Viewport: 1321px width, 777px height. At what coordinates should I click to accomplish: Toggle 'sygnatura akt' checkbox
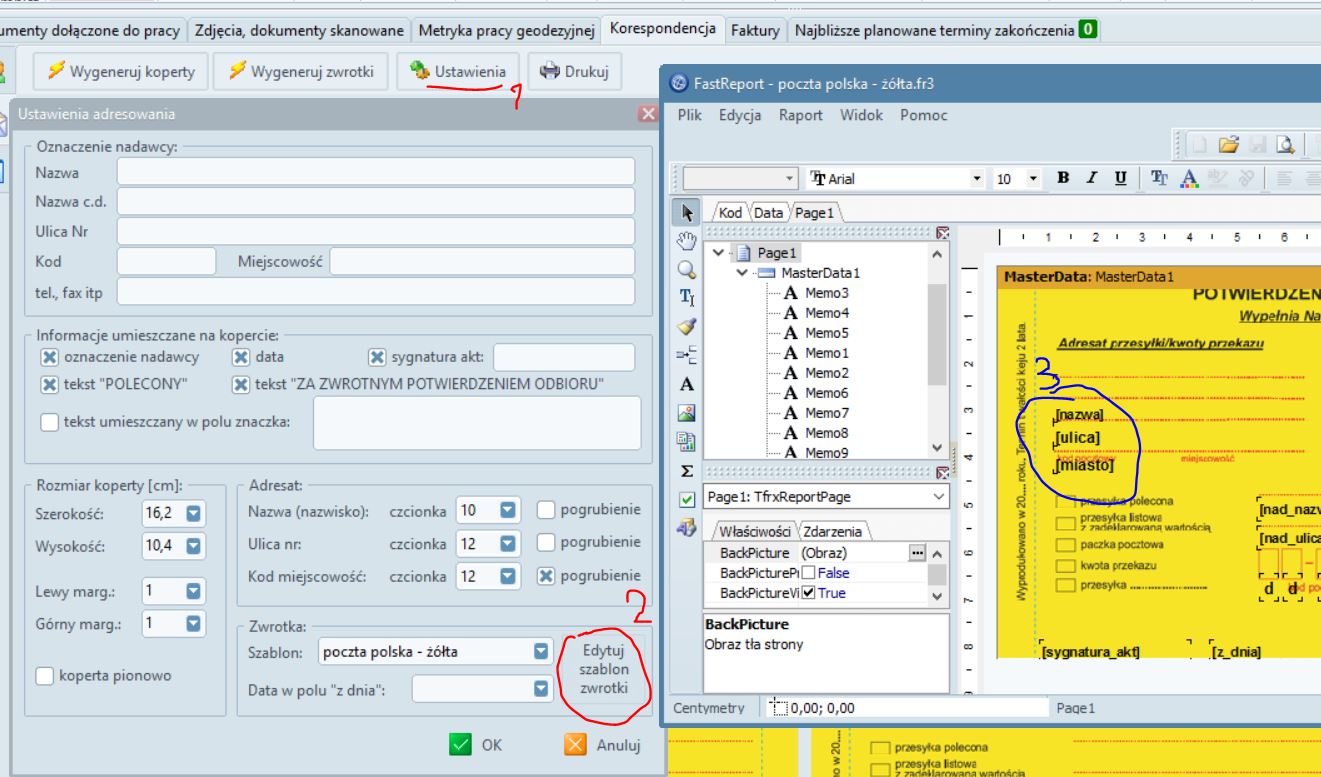(376, 357)
